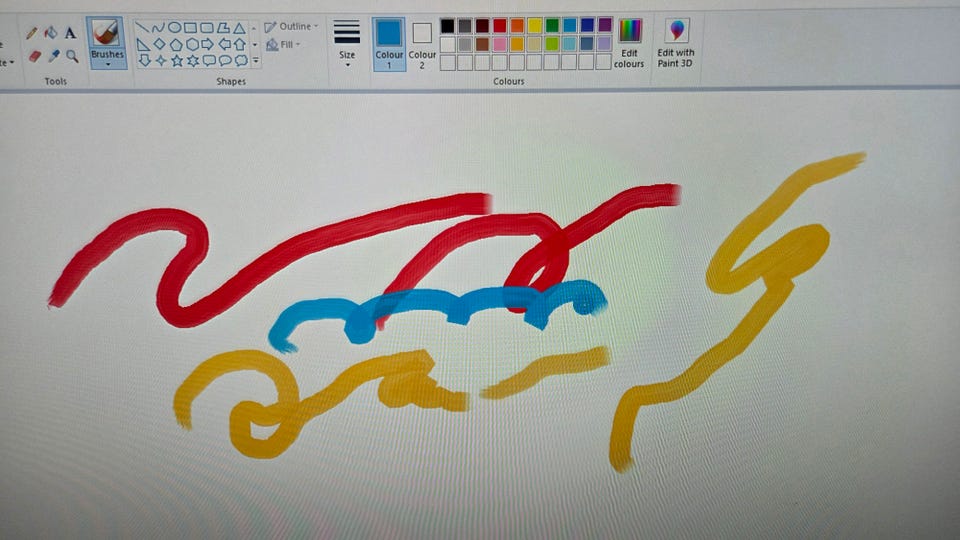
Task: Choose the light grey colour swatch
Action: (x=465, y=44)
